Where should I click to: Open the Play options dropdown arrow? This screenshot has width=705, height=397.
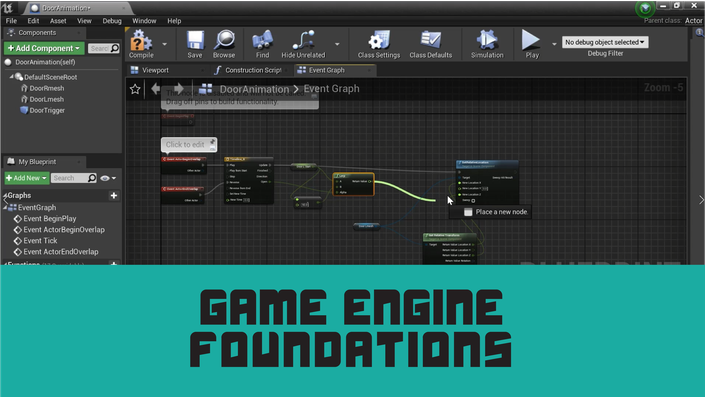click(x=554, y=44)
